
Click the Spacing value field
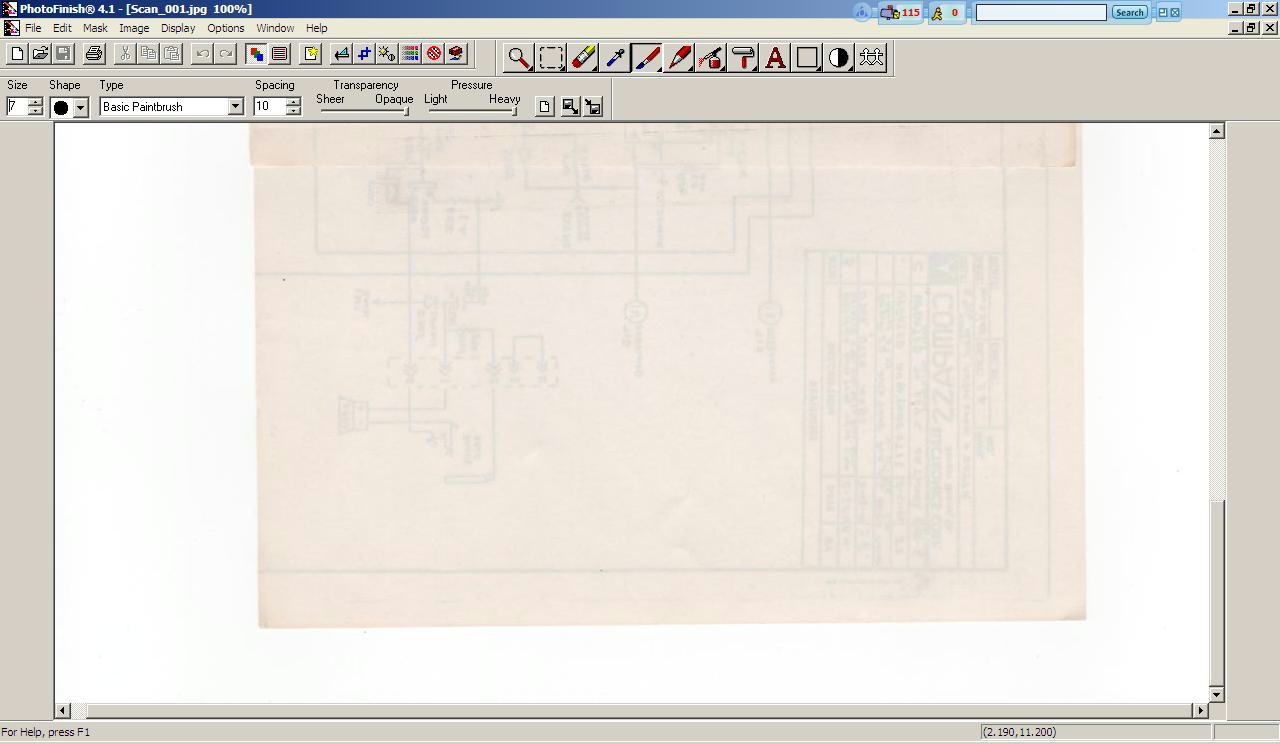[x=269, y=107]
